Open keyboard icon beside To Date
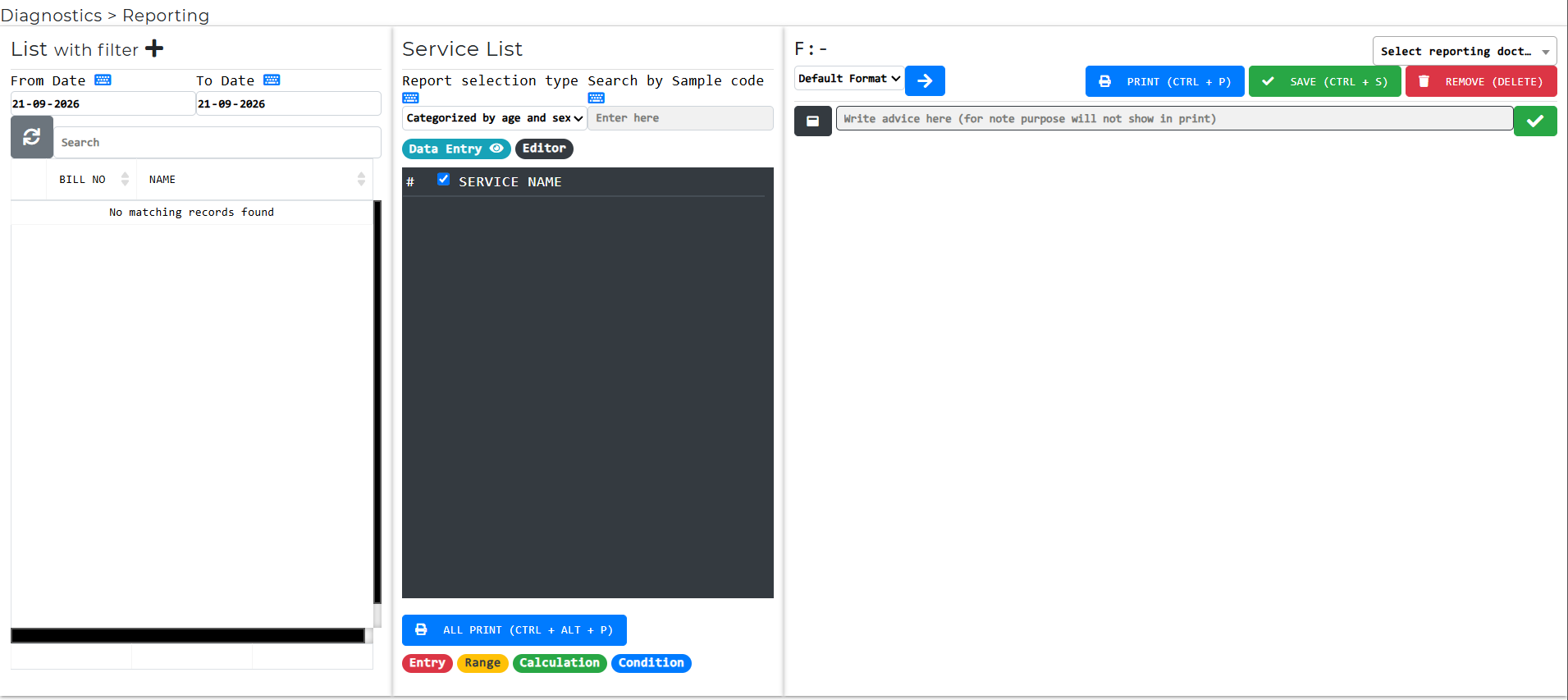This screenshot has height=700, width=1568. tap(272, 80)
